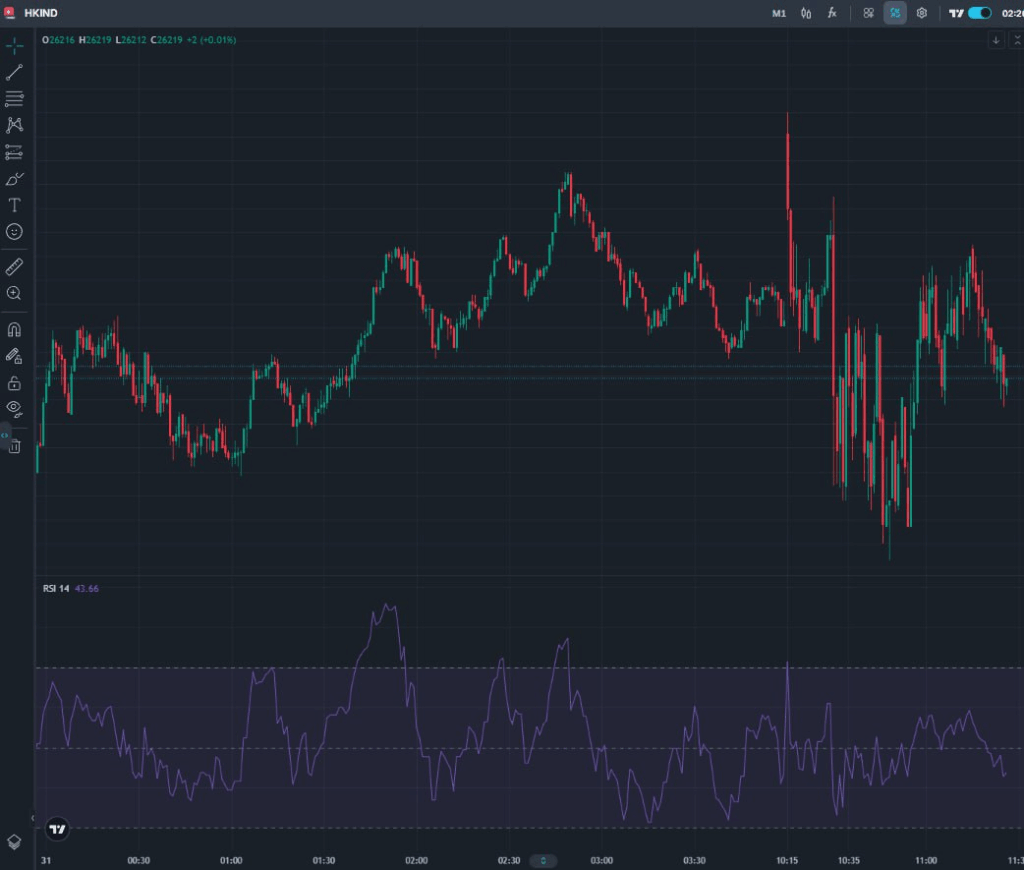Activate the zoom in tool
1024x870 pixels.
[x=14, y=293]
